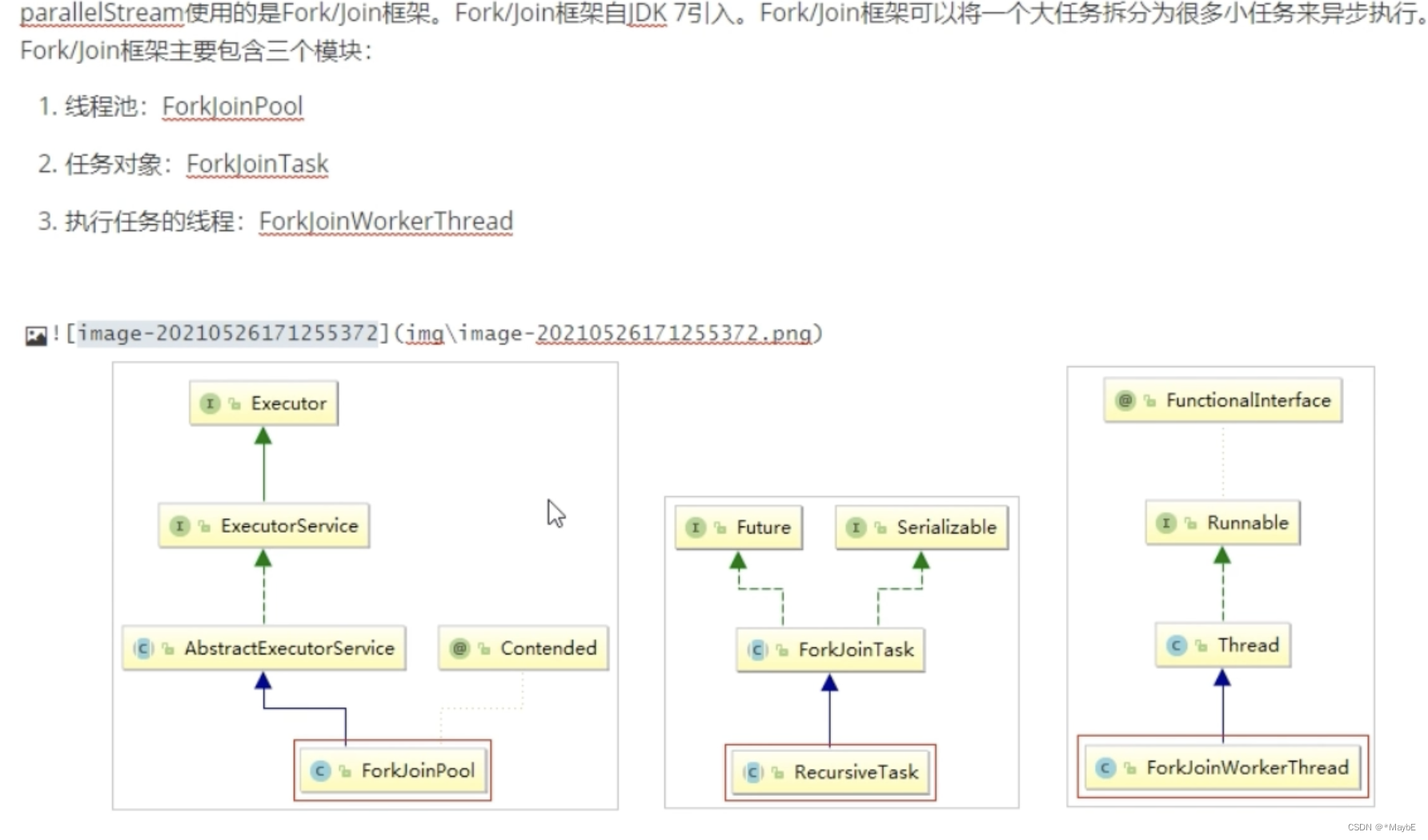Viewport: 1428px width, 840px height.
Task: Click the green lock icon on Executor node
Action: click(235, 404)
